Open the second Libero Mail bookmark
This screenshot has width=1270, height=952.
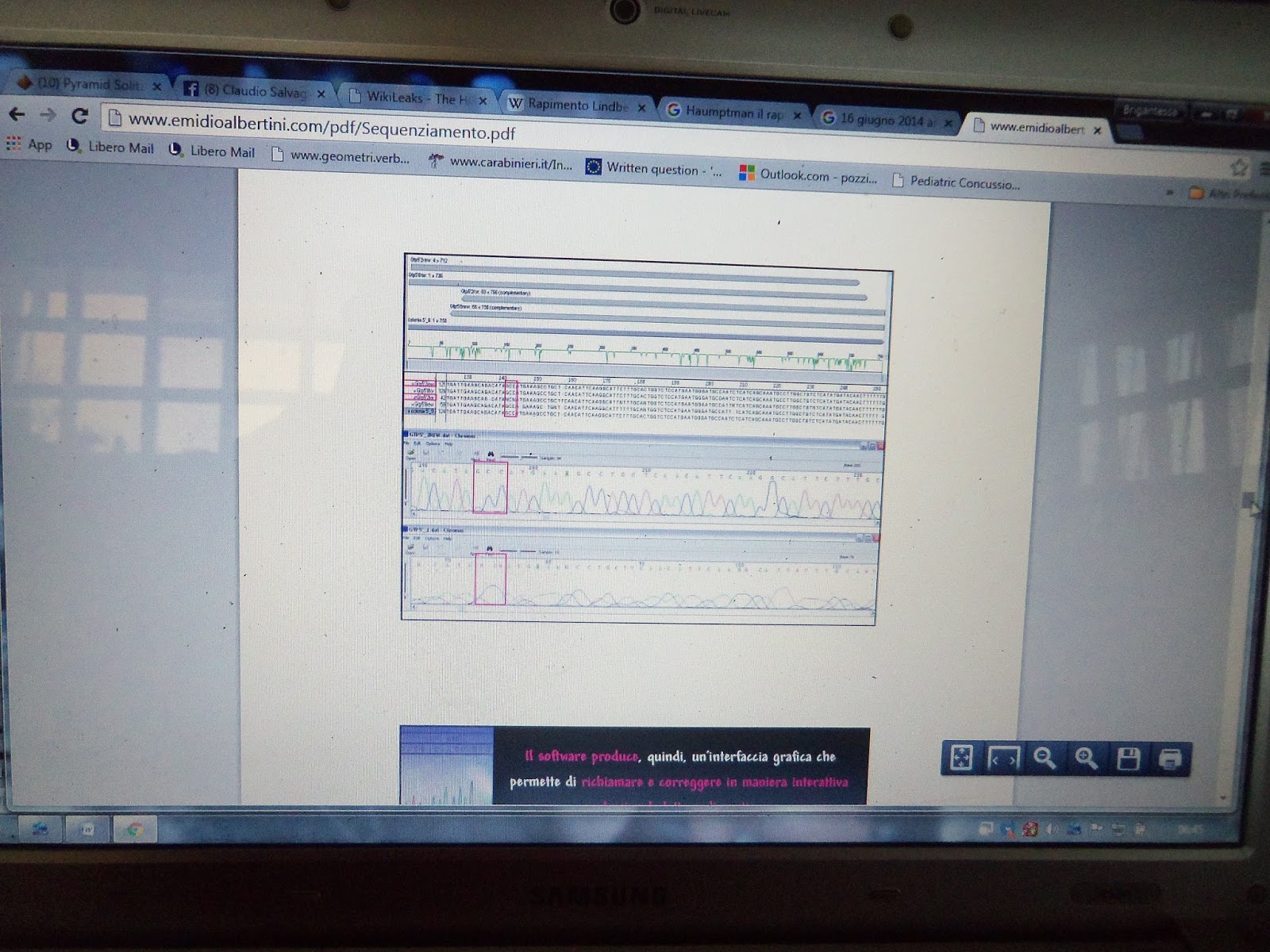click(x=212, y=151)
